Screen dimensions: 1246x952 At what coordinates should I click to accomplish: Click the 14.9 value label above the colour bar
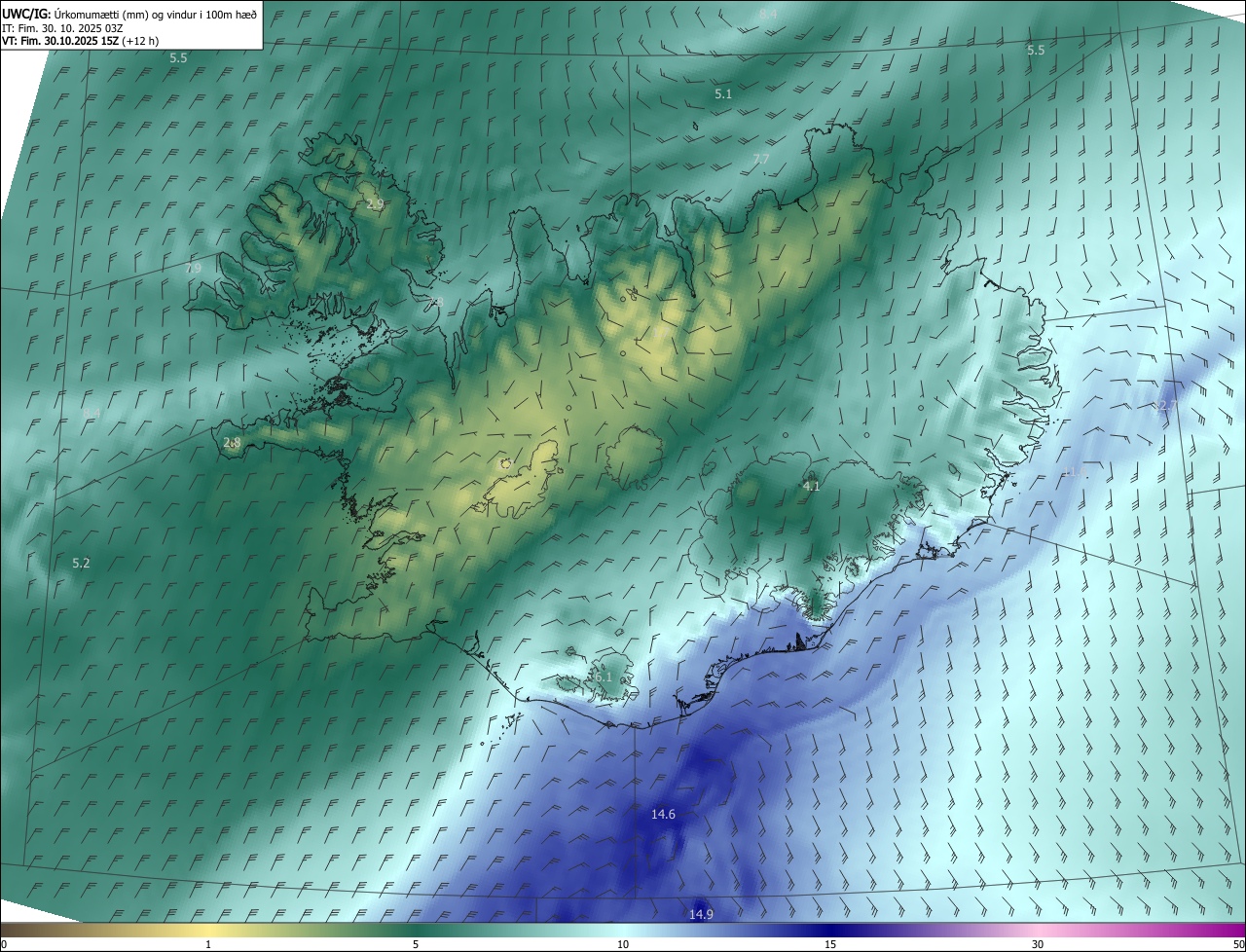click(701, 914)
